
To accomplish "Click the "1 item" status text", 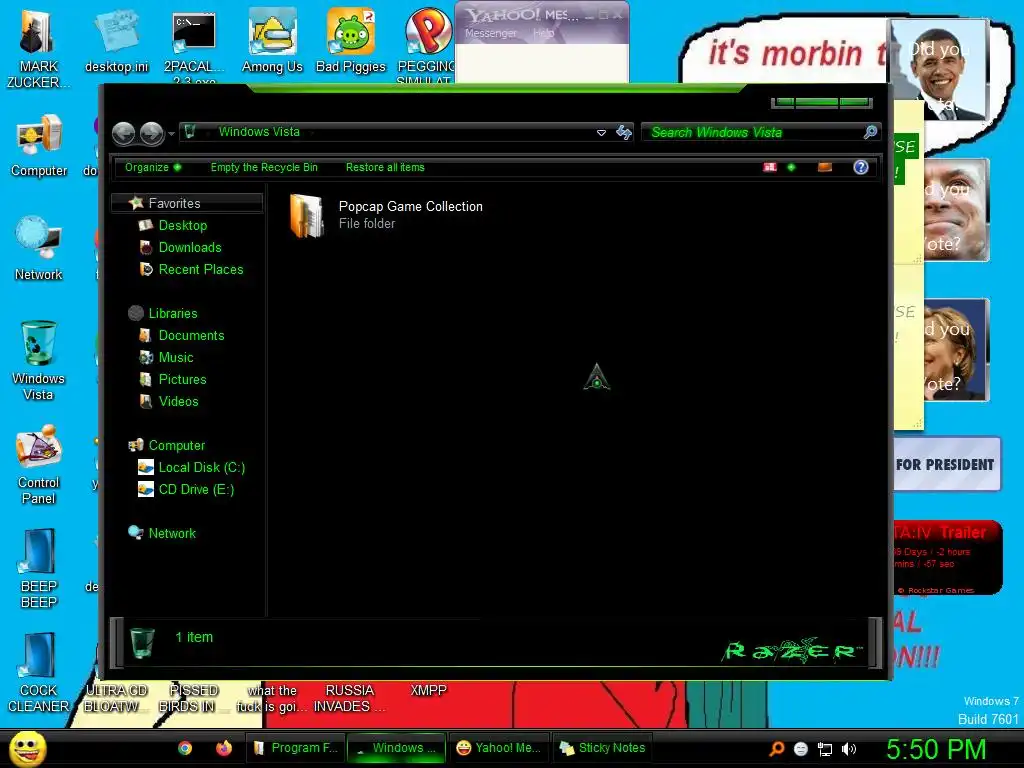I will coord(194,637).
